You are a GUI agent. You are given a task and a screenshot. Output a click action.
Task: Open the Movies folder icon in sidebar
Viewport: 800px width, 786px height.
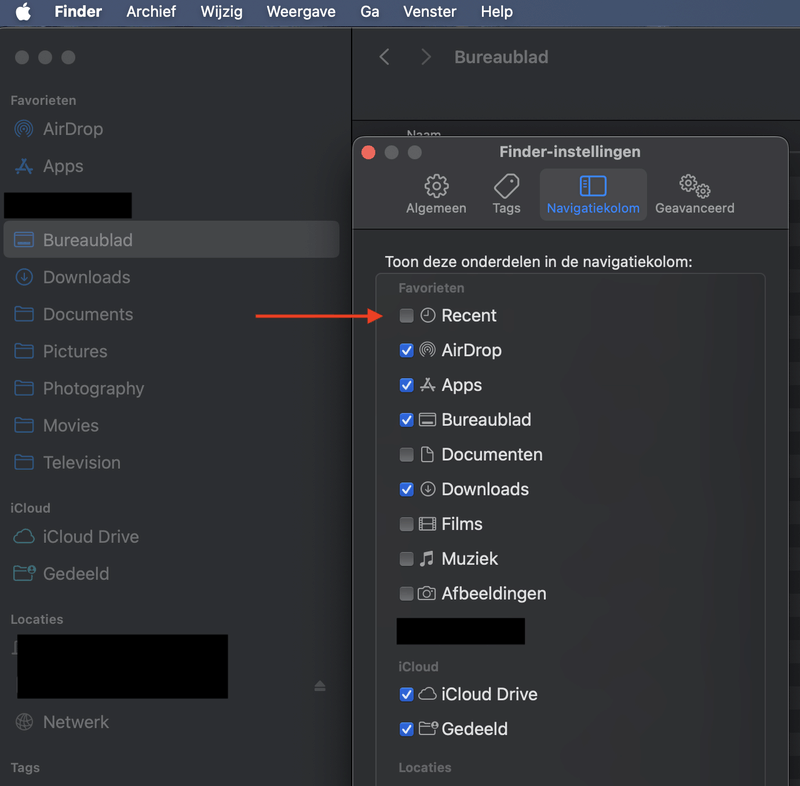coord(24,425)
